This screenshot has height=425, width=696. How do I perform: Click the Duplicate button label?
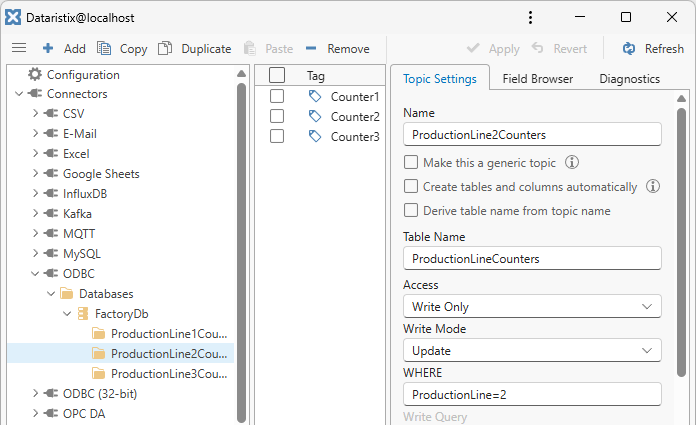pos(206,49)
